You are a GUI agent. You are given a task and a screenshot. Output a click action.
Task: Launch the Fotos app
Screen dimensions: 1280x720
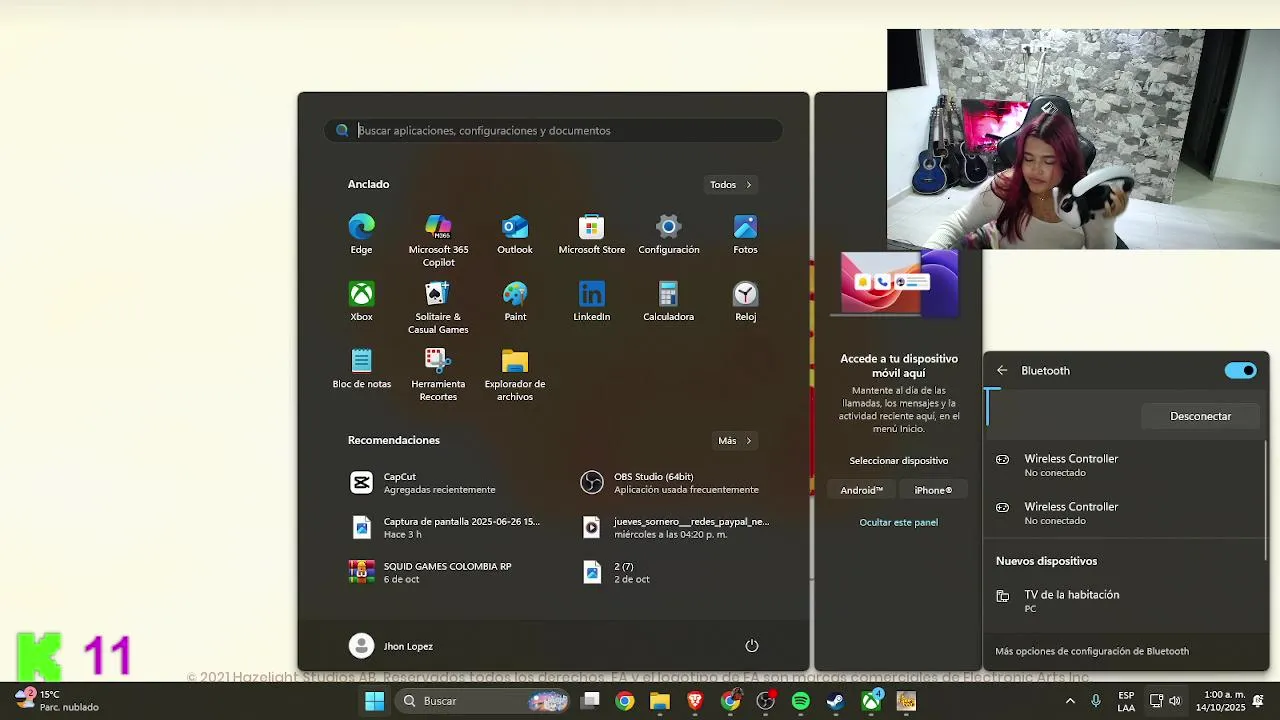click(745, 235)
